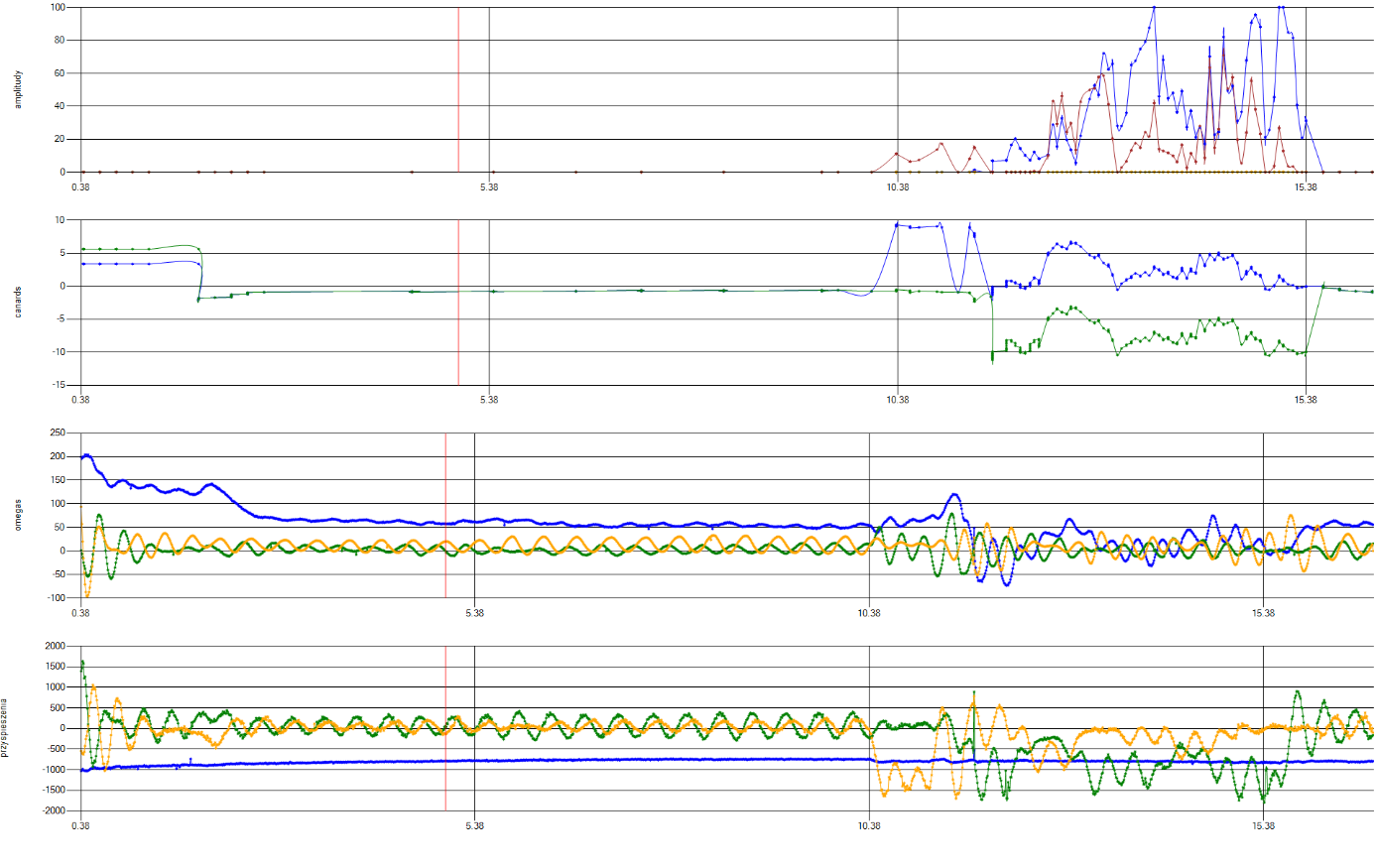Click the 15.38 x-axis tick in canards chart
Screen dimensions: 1377x868
tap(1306, 400)
